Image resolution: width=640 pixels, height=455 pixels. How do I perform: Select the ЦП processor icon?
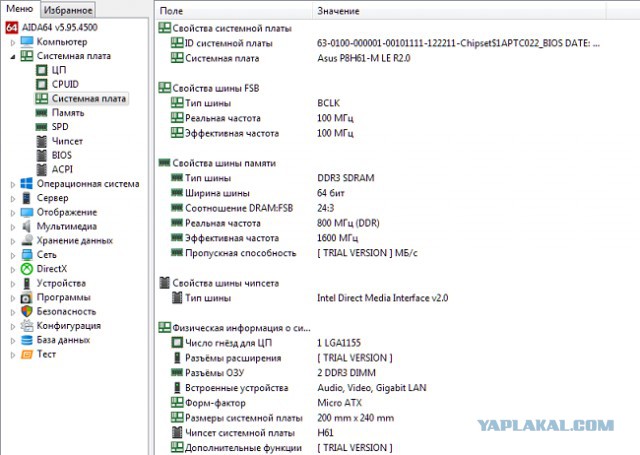[42, 70]
